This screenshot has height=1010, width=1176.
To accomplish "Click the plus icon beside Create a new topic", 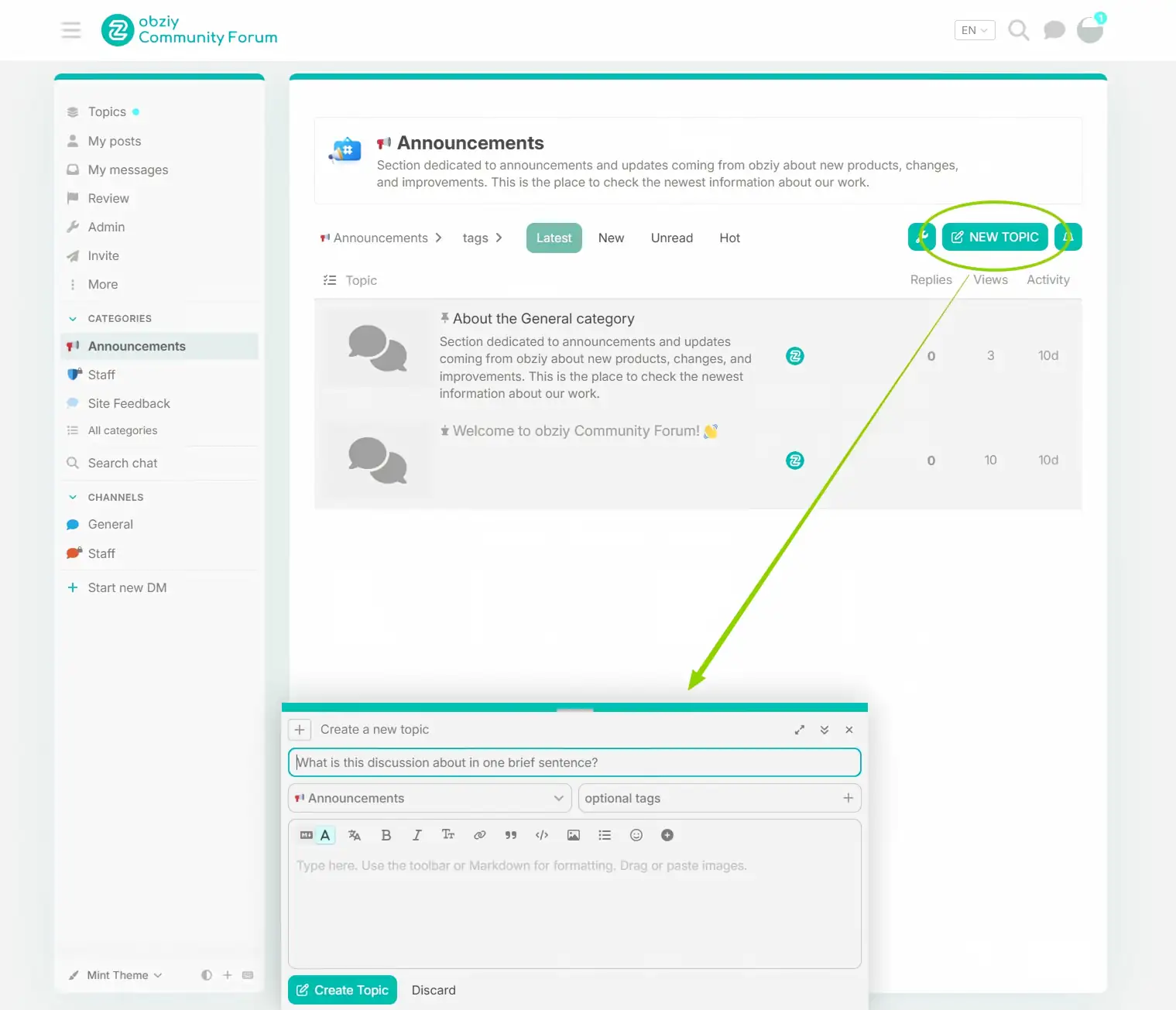I will pyautogui.click(x=300, y=730).
